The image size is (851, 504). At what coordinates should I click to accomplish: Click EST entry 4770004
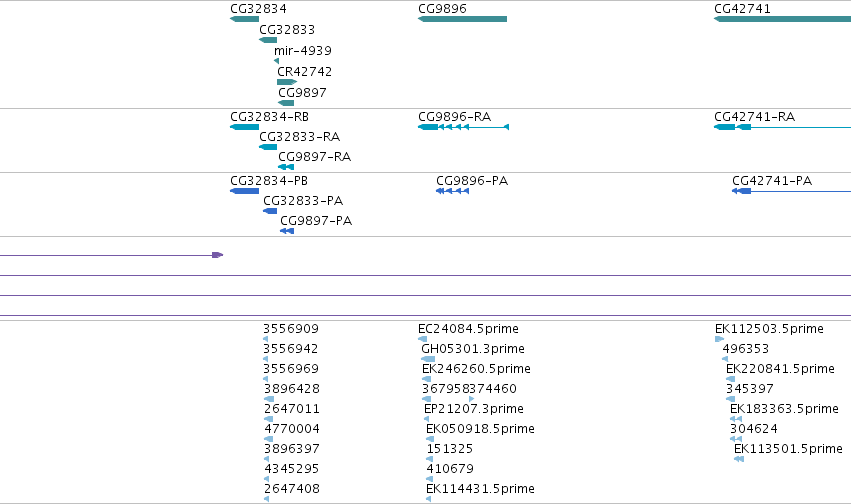coord(292,429)
